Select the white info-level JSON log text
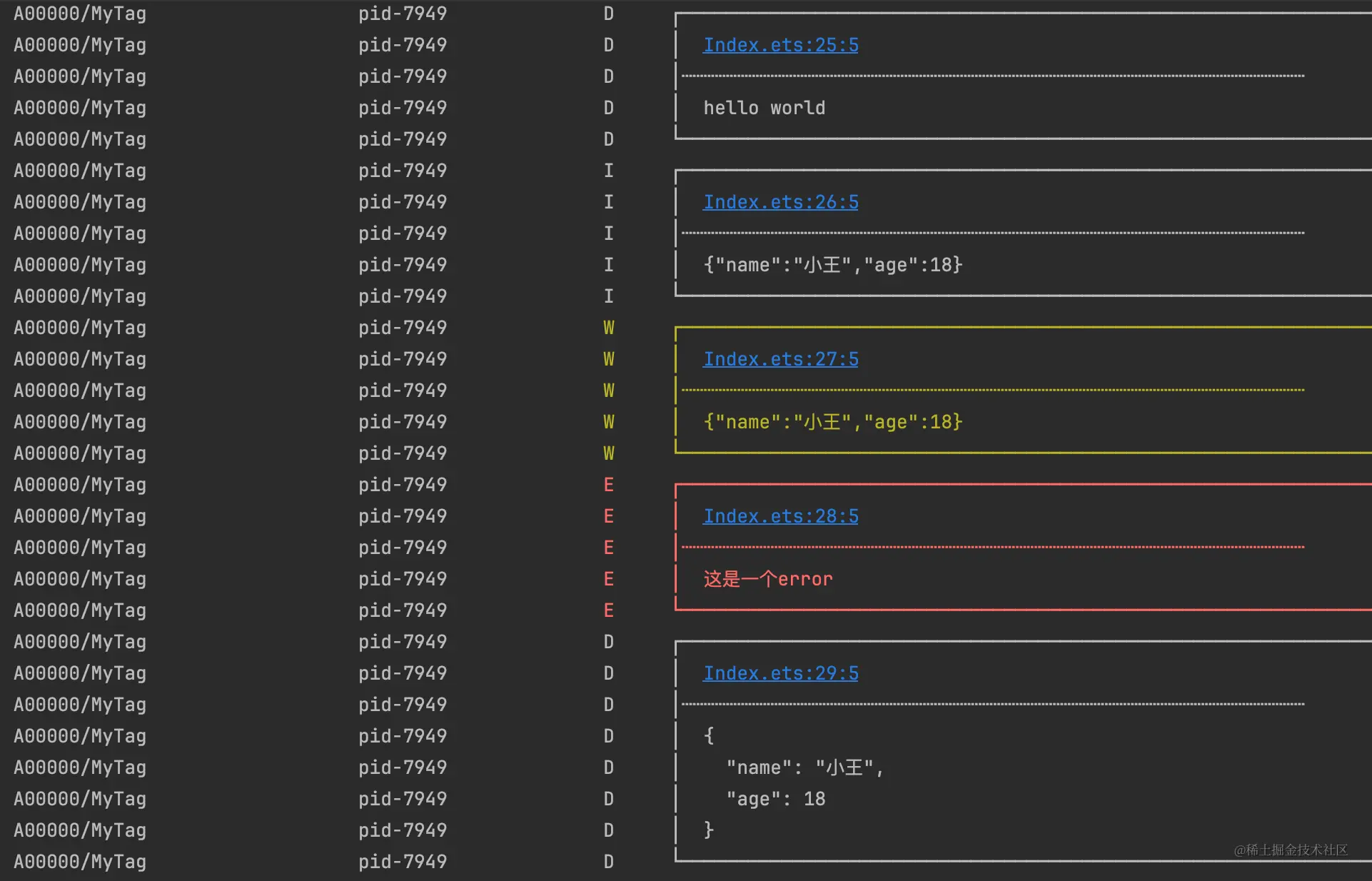 (832, 265)
